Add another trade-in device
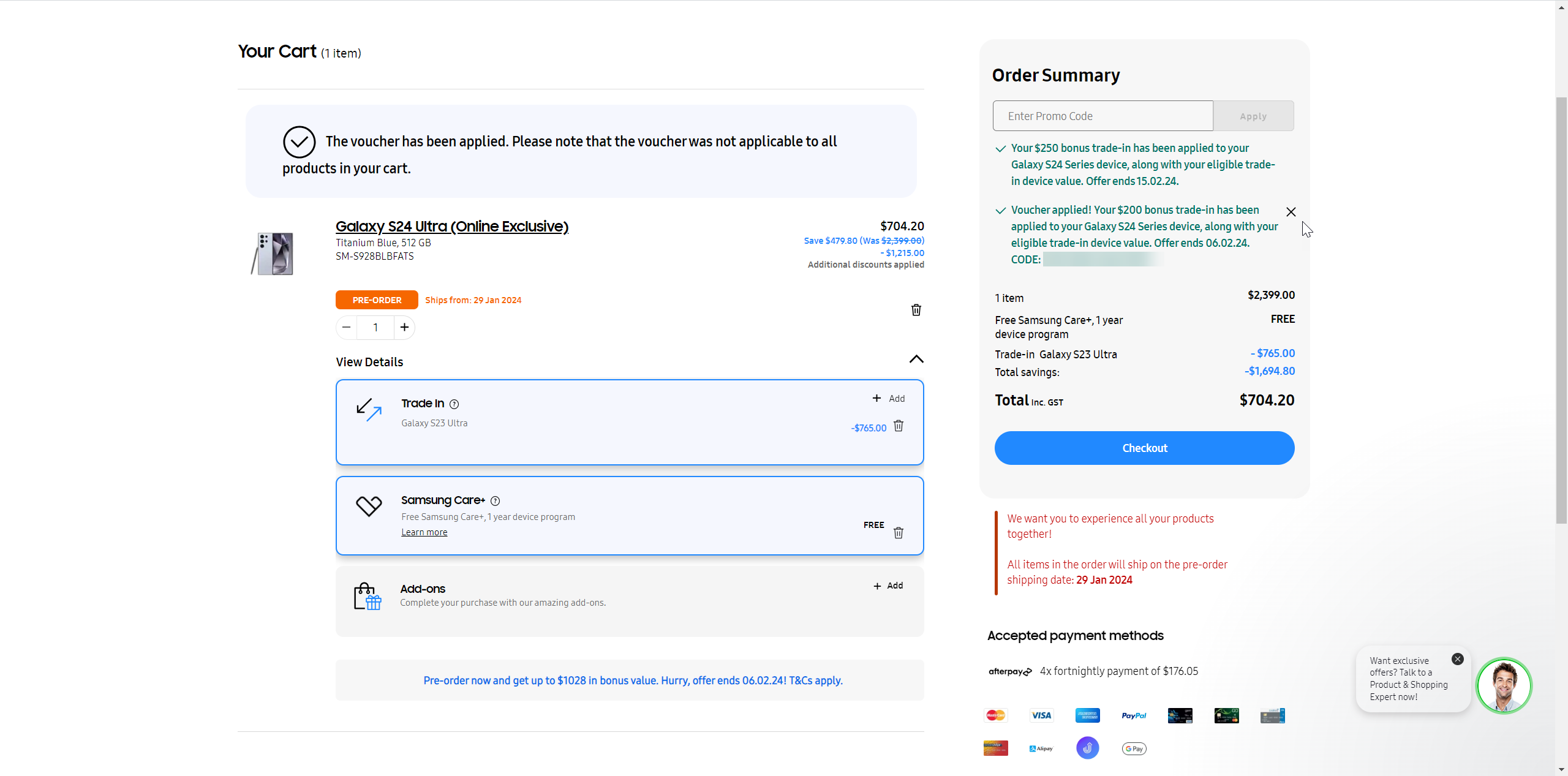The width and height of the screenshot is (1568, 776). (889, 399)
